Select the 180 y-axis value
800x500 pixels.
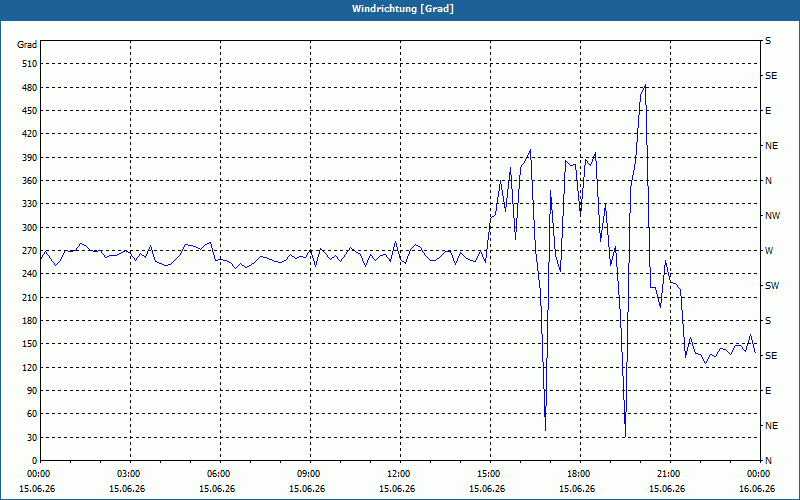pos(31,321)
